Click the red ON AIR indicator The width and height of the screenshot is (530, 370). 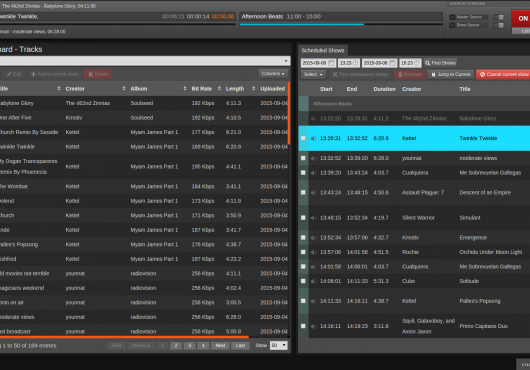click(521, 19)
